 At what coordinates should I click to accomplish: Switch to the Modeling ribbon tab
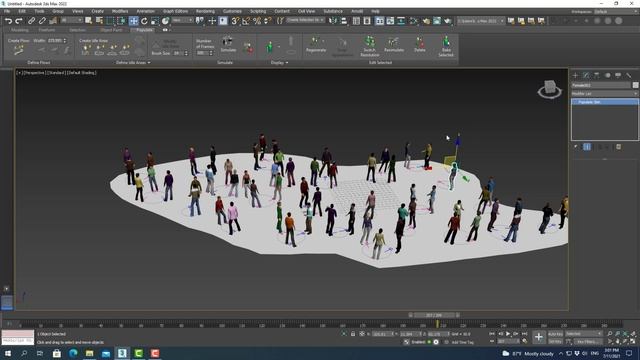(20, 30)
